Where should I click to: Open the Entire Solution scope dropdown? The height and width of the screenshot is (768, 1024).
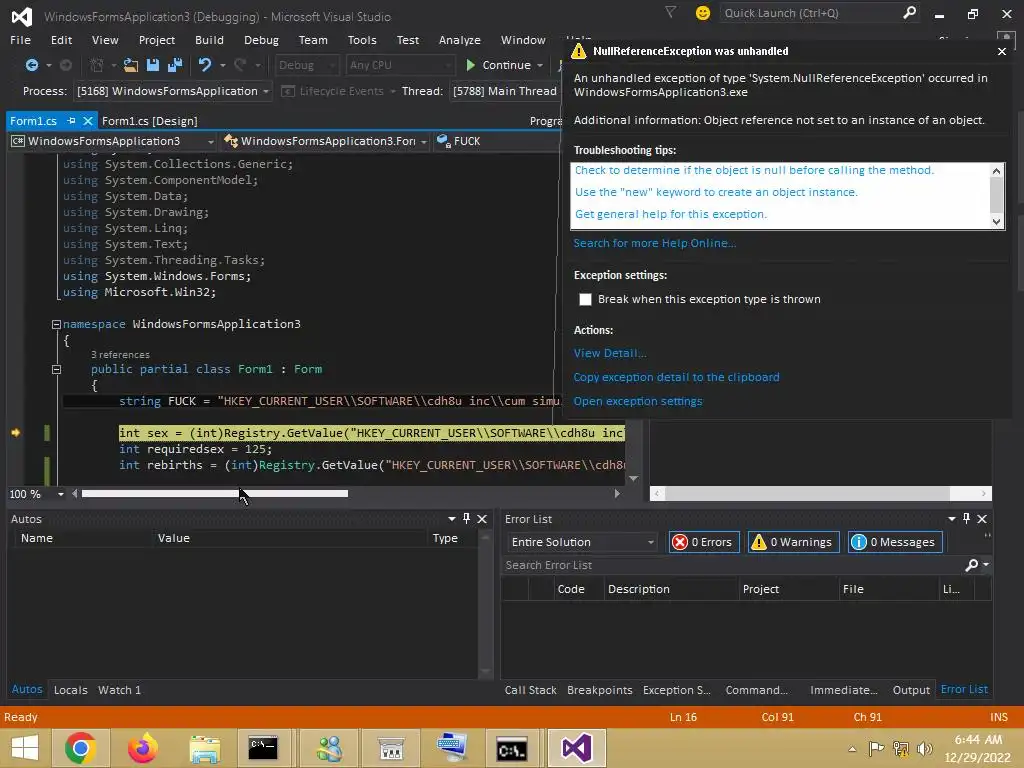pyautogui.click(x=650, y=542)
